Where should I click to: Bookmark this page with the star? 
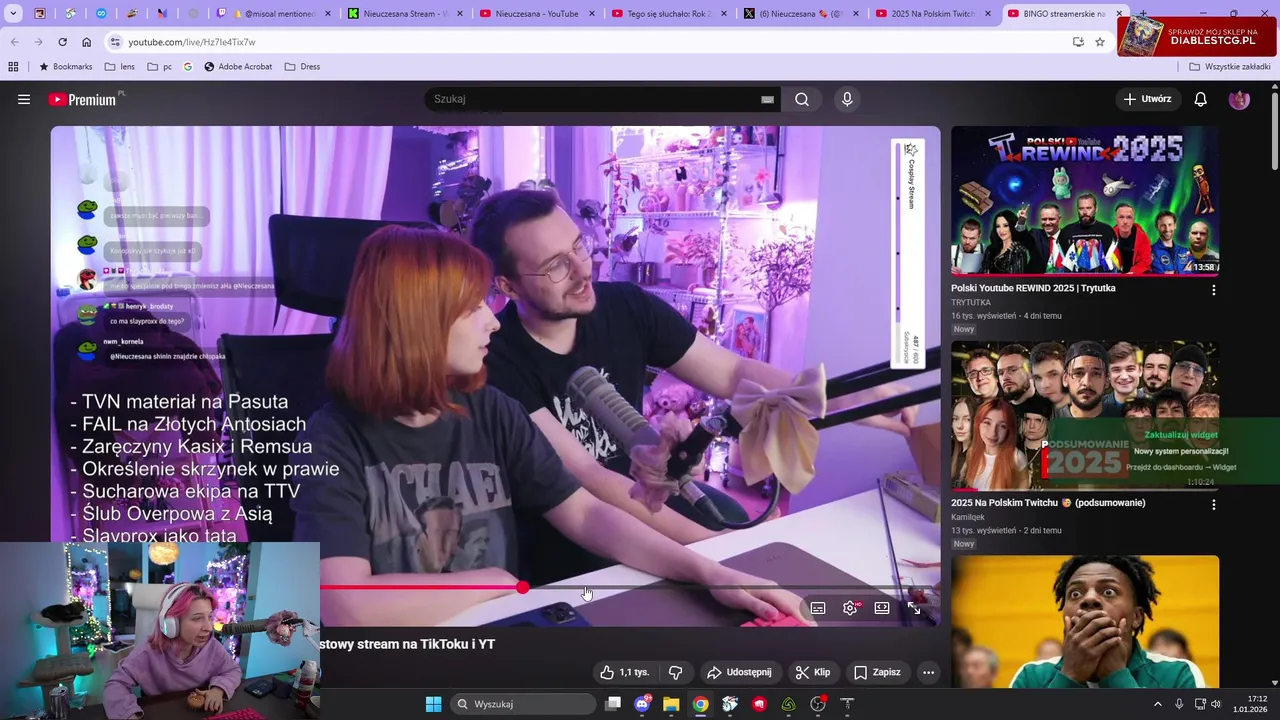(x=1100, y=42)
